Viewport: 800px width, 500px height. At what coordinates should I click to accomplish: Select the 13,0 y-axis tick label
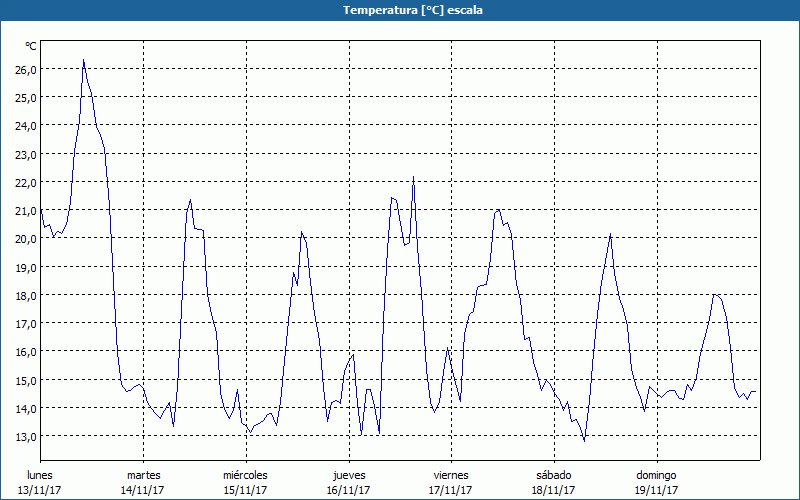[26, 437]
